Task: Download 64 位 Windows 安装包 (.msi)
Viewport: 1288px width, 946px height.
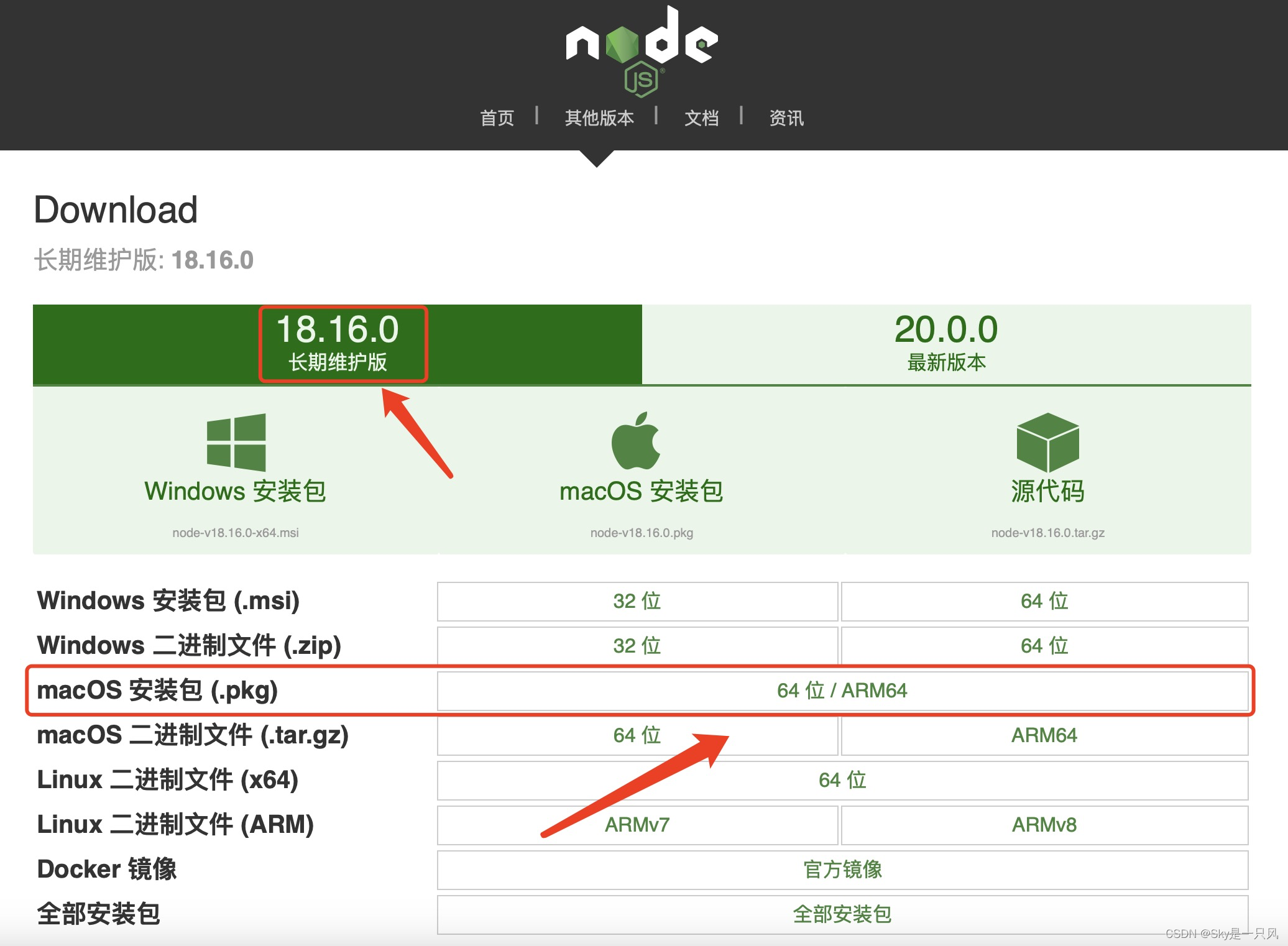Action: [x=1044, y=601]
